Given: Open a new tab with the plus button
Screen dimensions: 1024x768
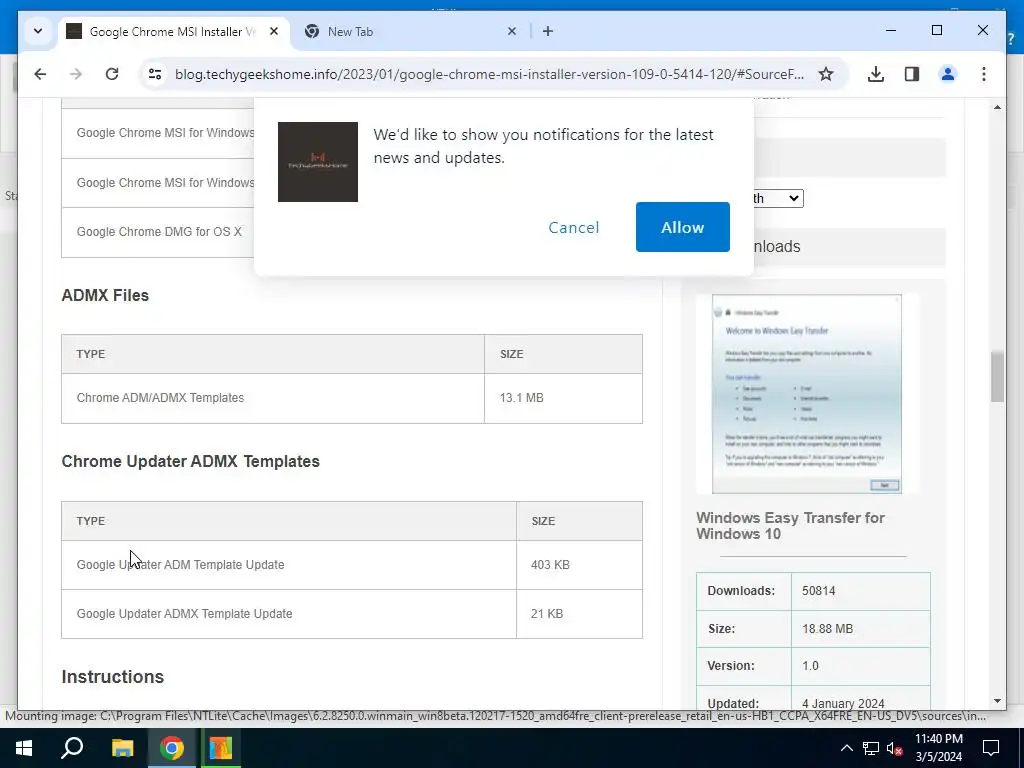Looking at the screenshot, I should 548,31.
